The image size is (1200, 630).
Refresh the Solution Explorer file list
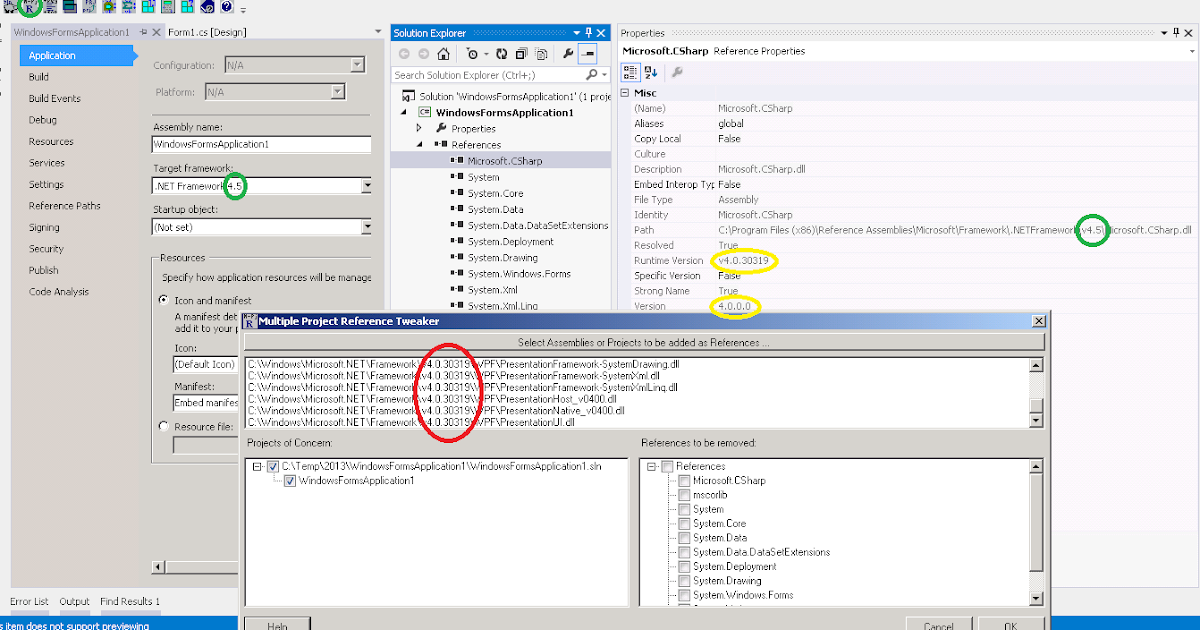tap(501, 53)
